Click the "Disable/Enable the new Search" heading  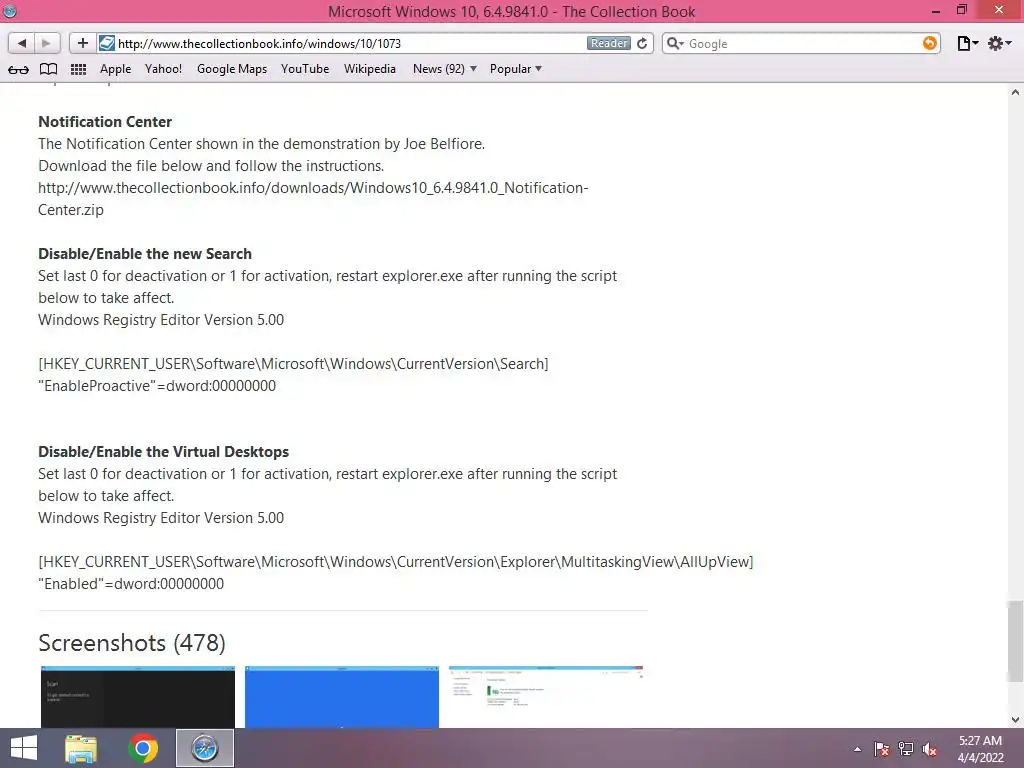coord(145,254)
